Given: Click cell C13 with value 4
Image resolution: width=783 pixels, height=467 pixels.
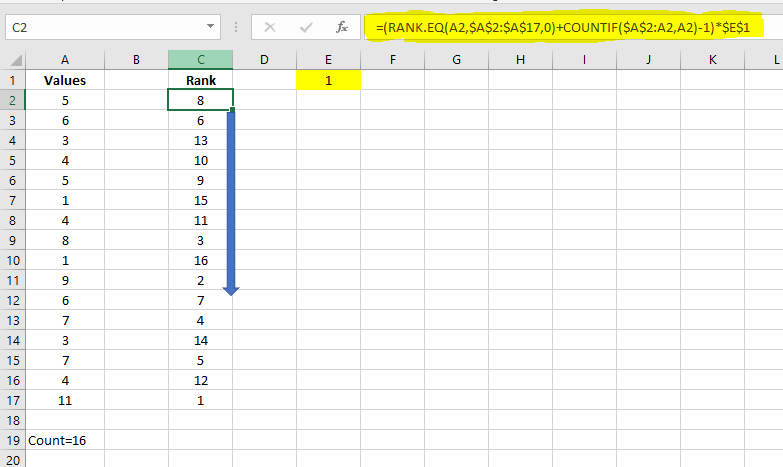Looking at the screenshot, I should [x=201, y=320].
